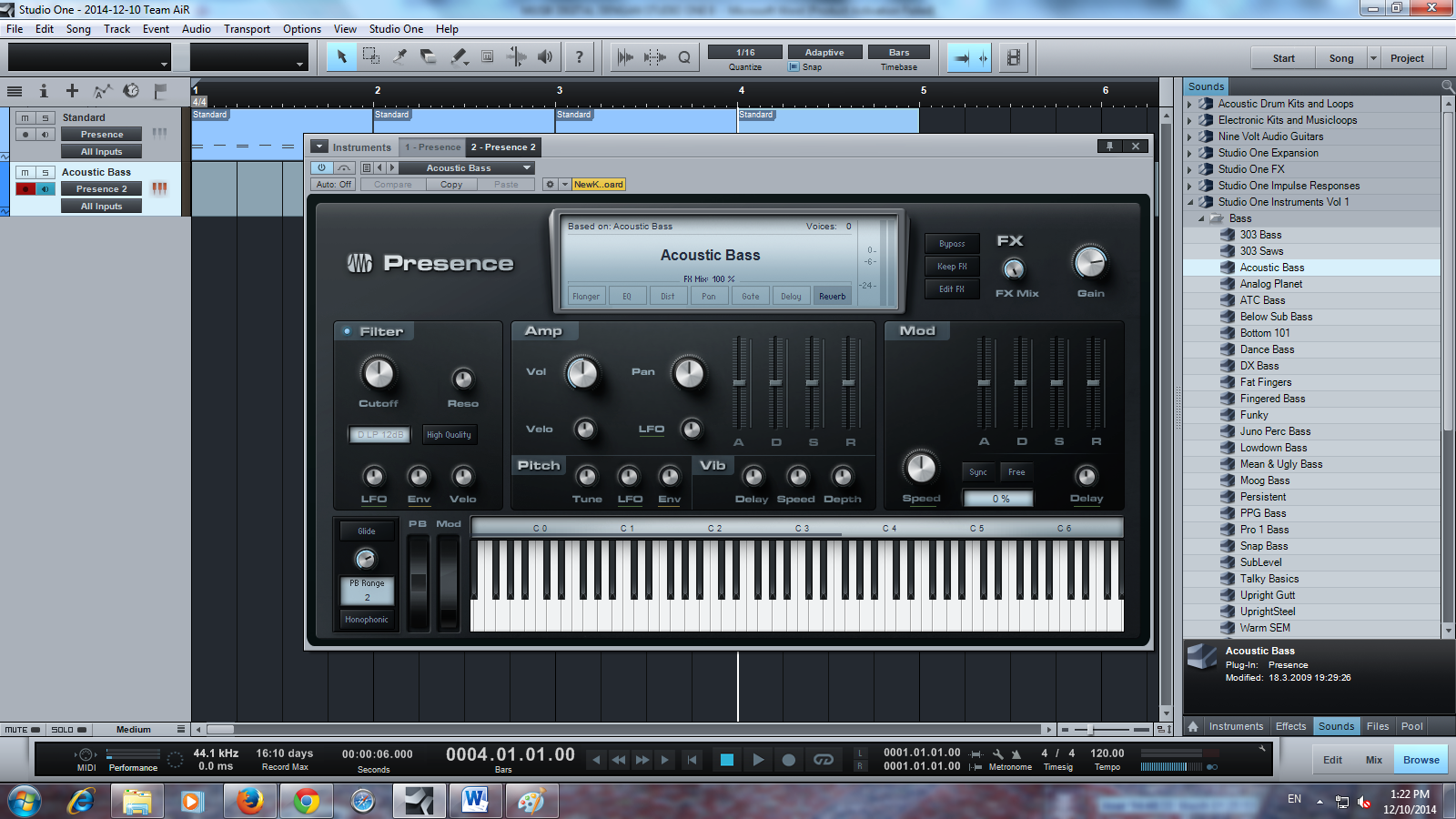The height and width of the screenshot is (819, 1456).
Task: Toggle monitor on Acoustic Bass track
Action: [45, 188]
